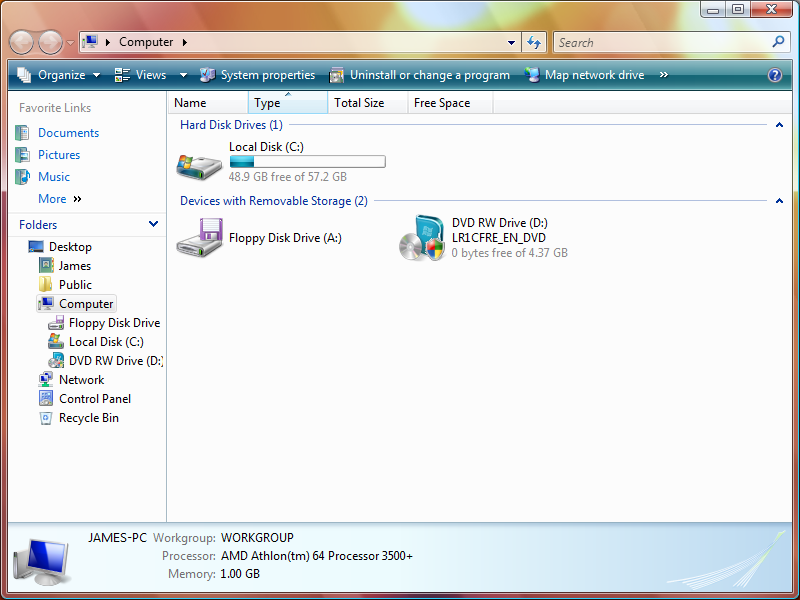800x600 pixels.
Task: Click the Folders pane header label
Action: (38, 224)
